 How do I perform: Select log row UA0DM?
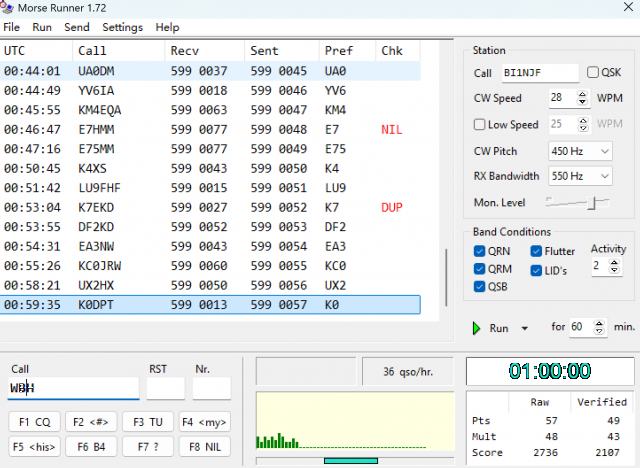(210, 71)
